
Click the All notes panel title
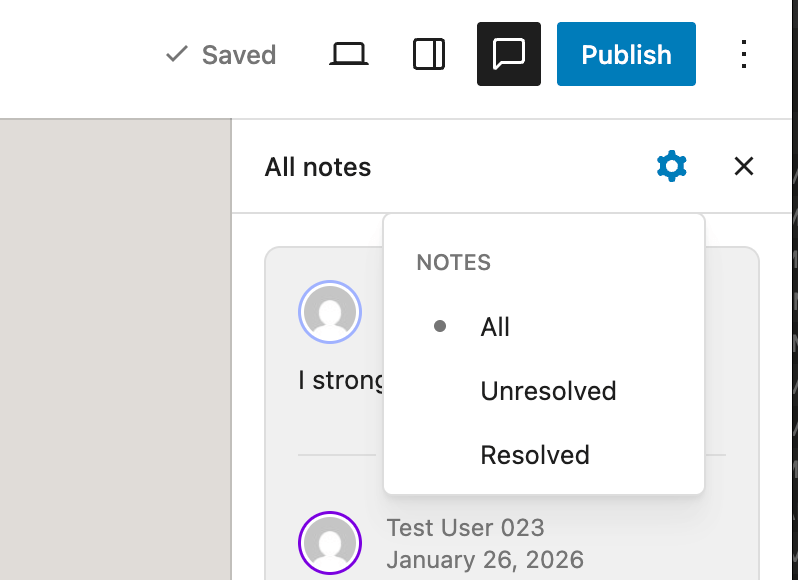pos(317,167)
